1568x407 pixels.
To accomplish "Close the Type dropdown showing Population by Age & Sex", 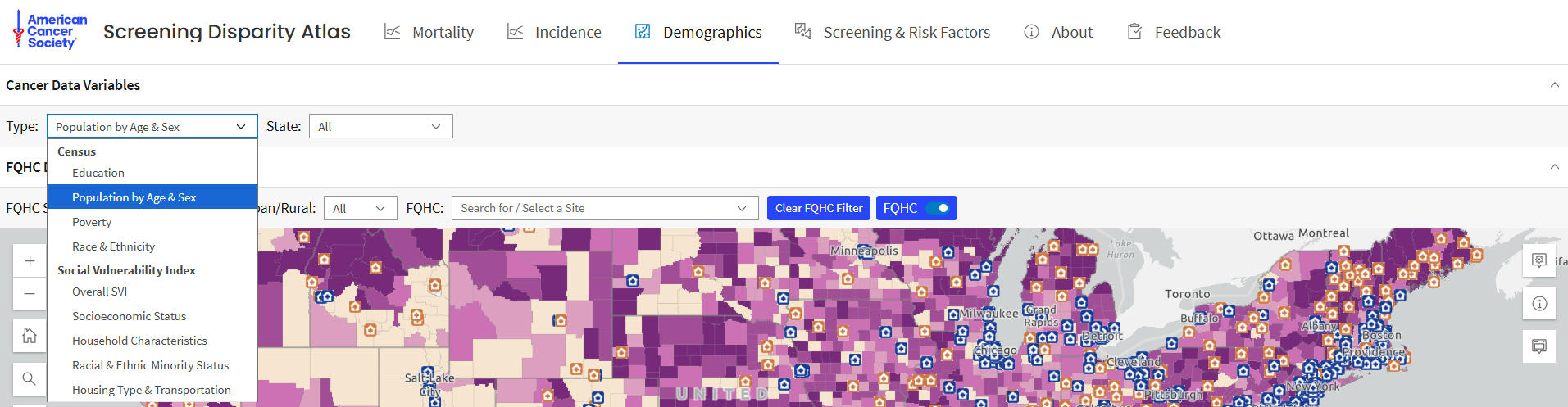I will [x=152, y=126].
